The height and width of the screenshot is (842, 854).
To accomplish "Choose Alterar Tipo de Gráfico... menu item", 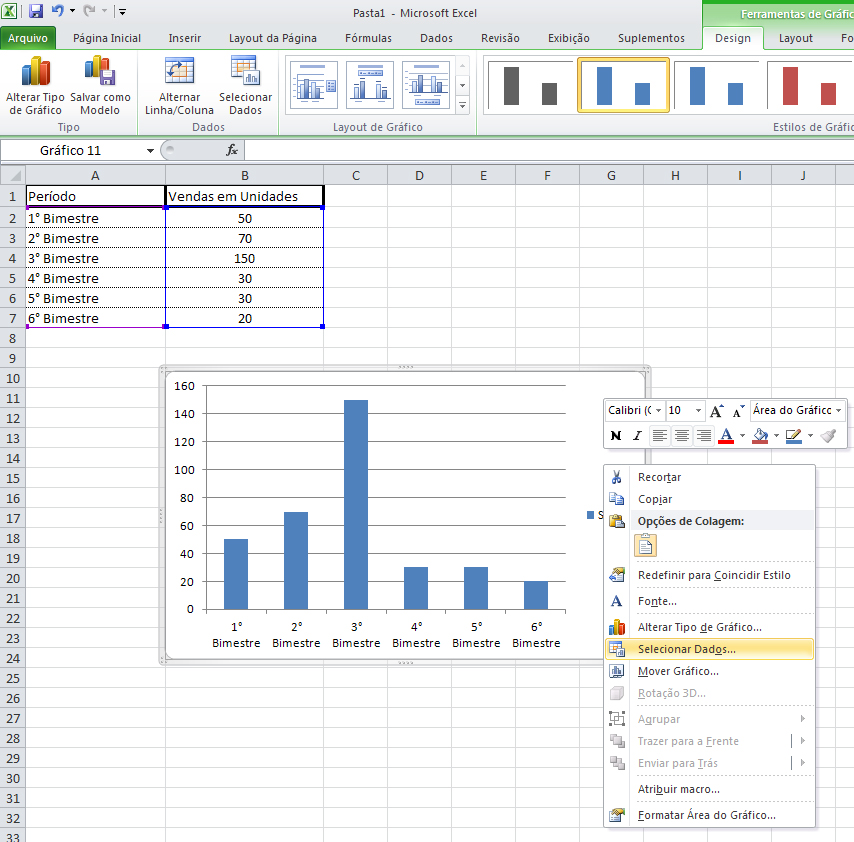I will tap(710, 627).
